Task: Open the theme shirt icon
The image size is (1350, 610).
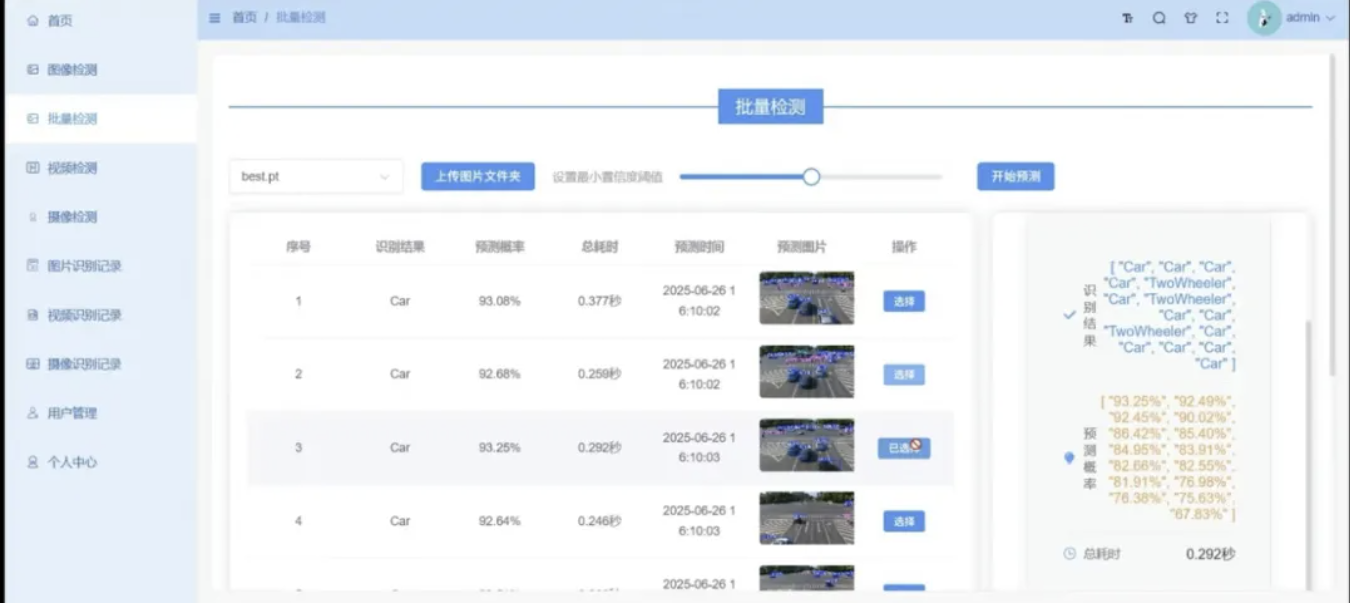Action: point(1190,18)
